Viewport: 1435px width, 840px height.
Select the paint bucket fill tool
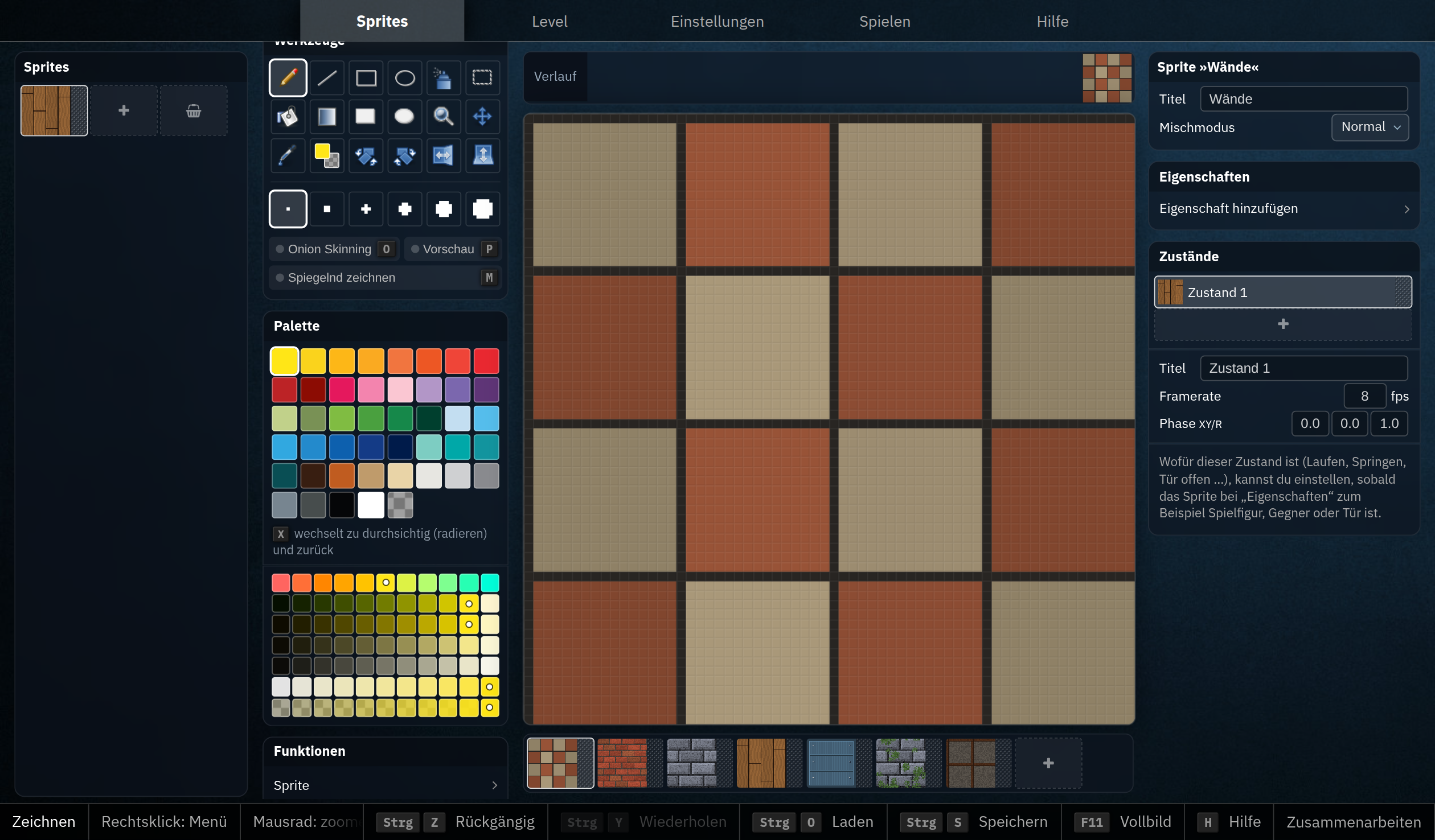pos(288,117)
